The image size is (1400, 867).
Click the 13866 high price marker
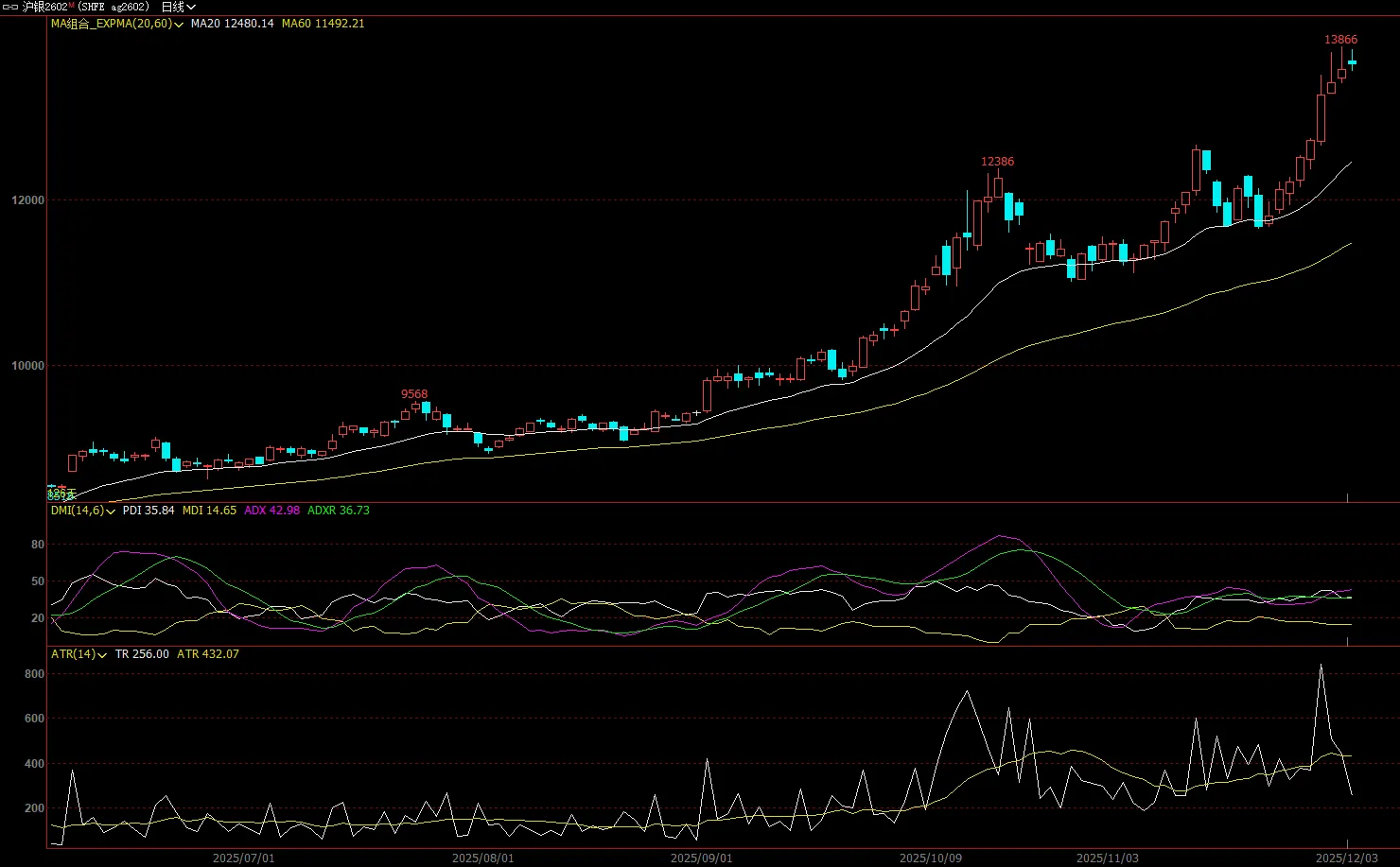(x=1340, y=40)
